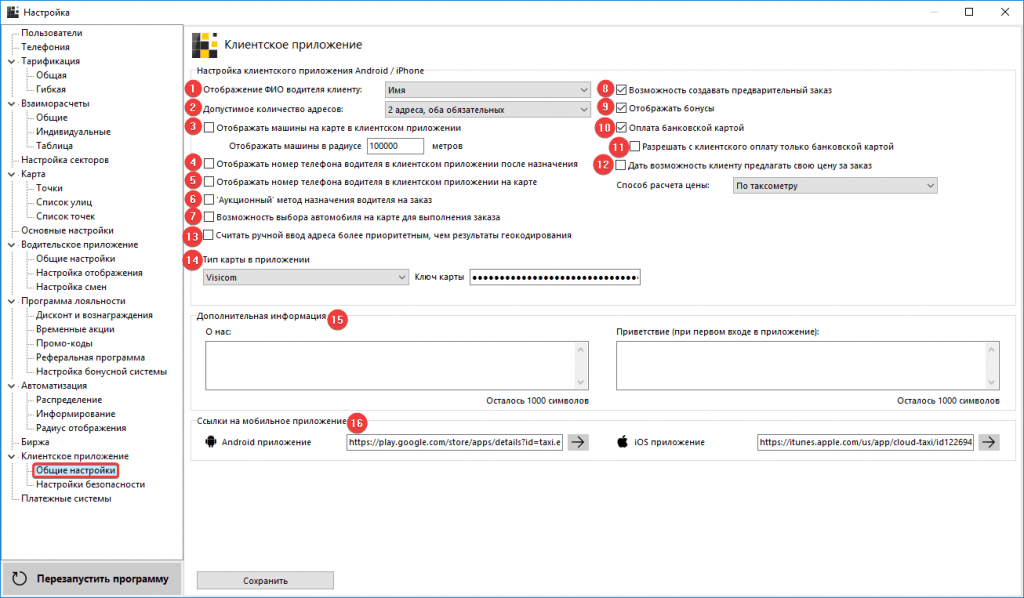Image resolution: width=1024 pixels, height=598 pixels.
Task: Click Перезапустить программу button
Action: [91, 578]
